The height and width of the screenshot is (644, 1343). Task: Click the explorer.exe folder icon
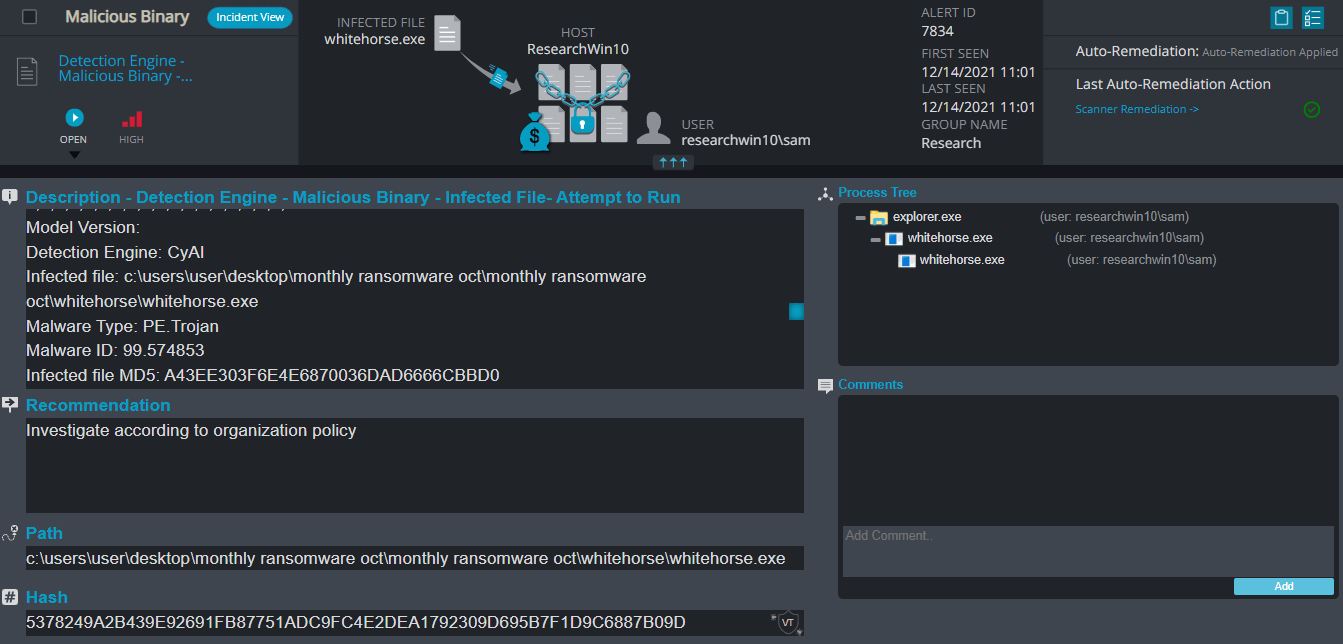(879, 217)
